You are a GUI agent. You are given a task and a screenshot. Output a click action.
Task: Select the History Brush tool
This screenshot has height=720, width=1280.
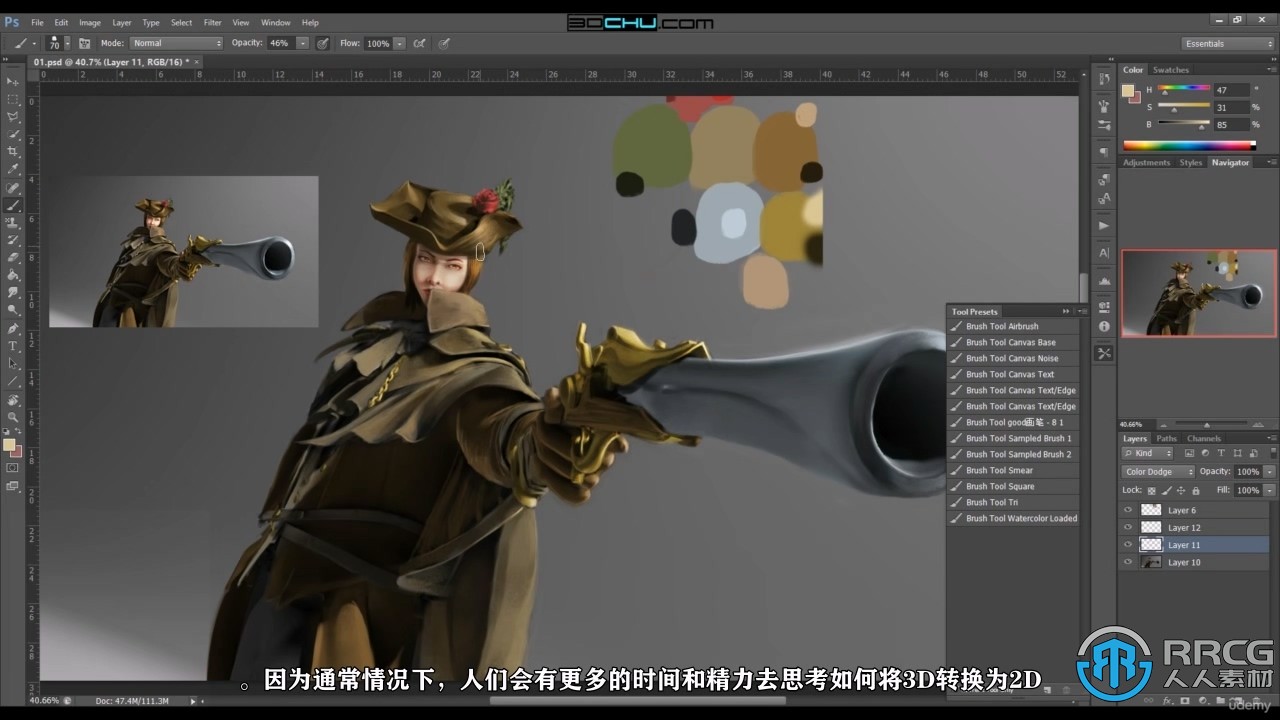13,240
